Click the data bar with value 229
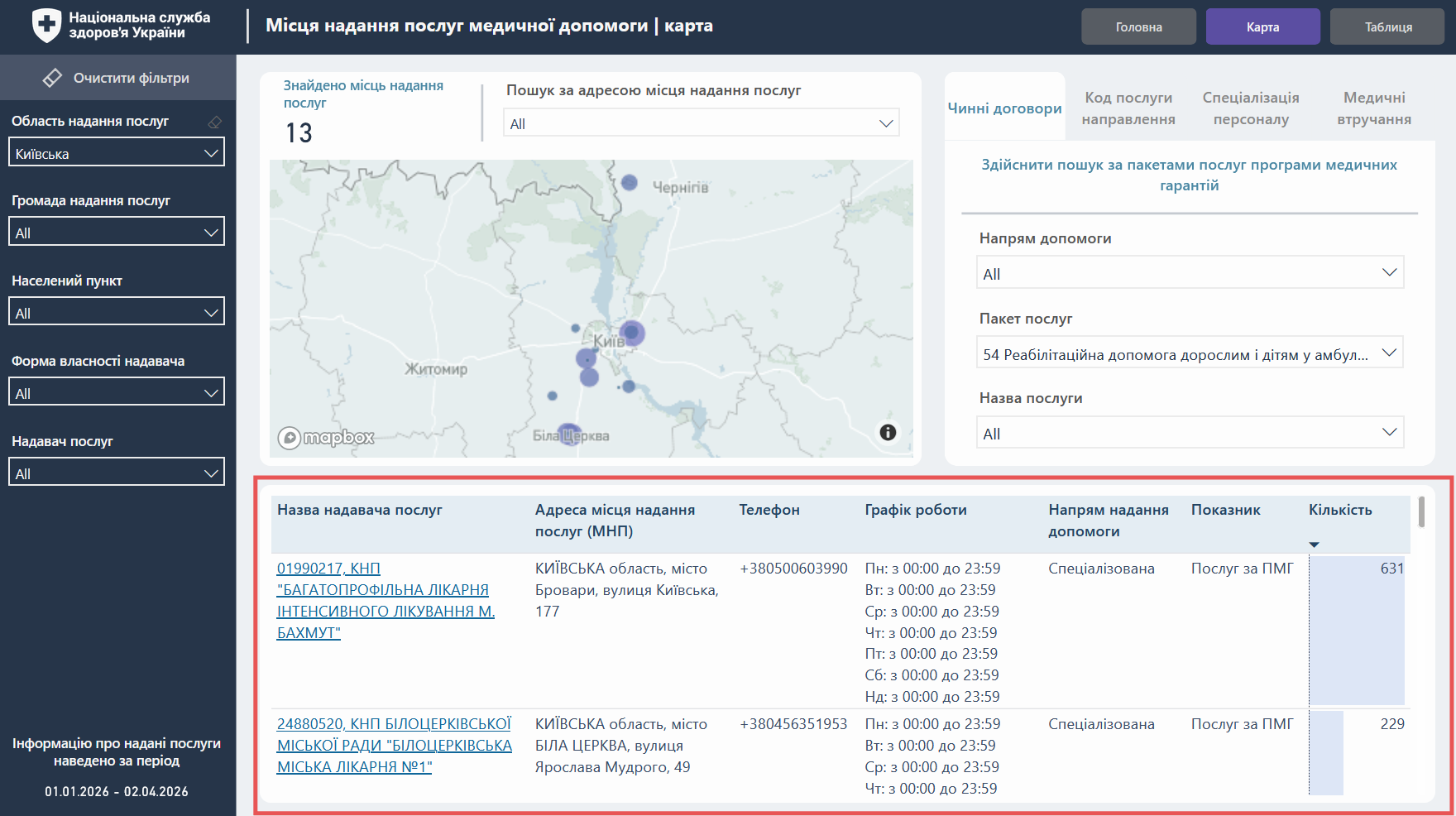Image resolution: width=1456 pixels, height=816 pixels. pos(1326,753)
